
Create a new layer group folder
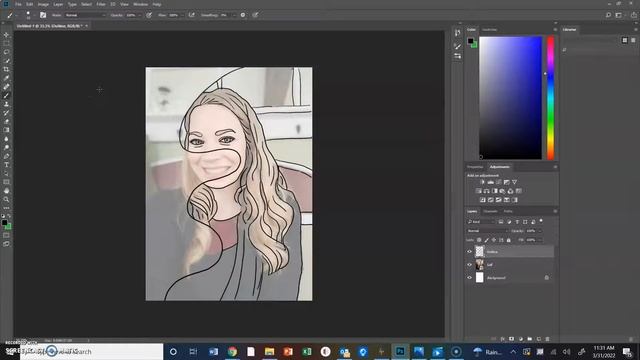[530, 339]
